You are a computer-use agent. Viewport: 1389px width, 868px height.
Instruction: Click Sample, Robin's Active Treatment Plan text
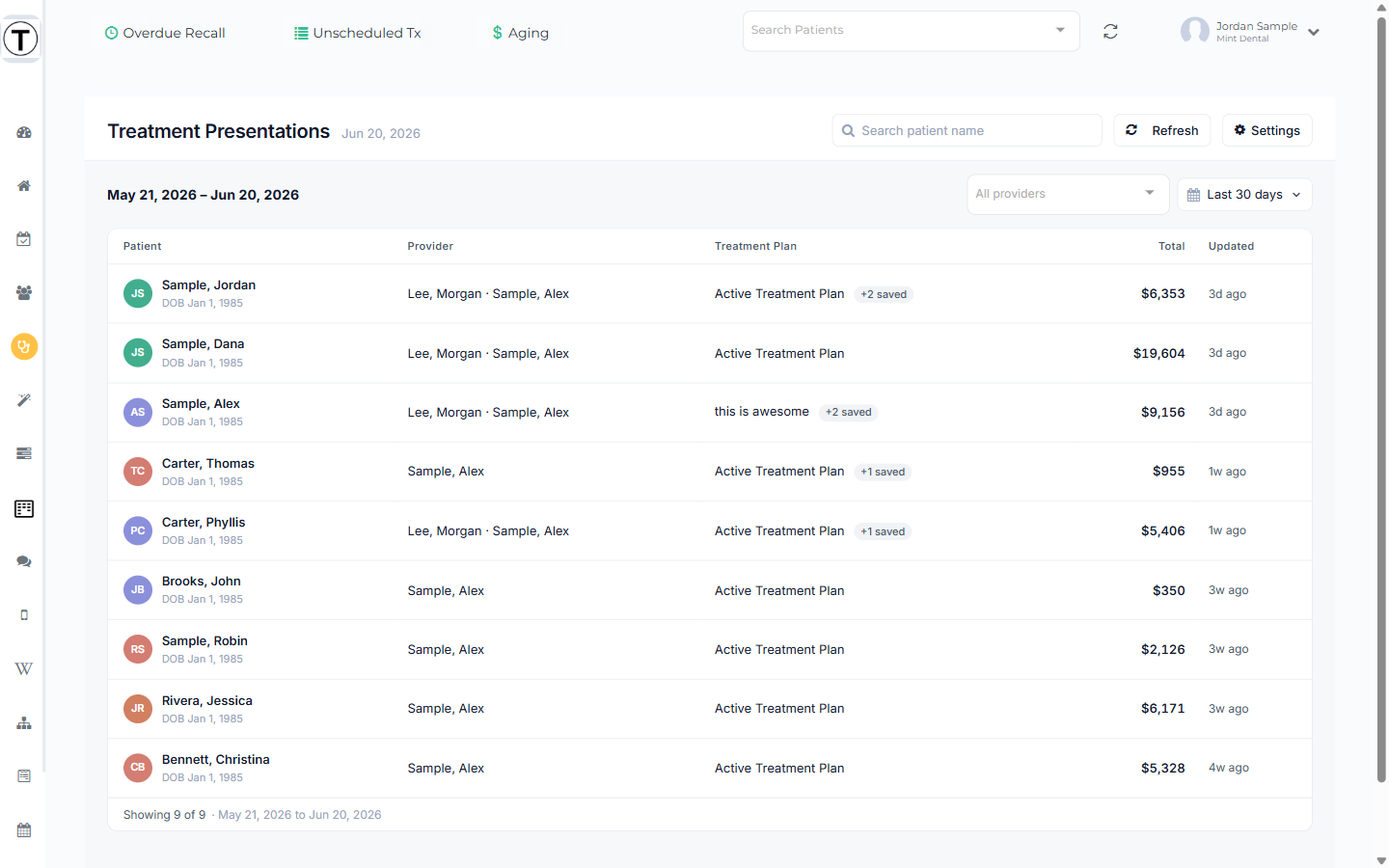click(x=779, y=650)
